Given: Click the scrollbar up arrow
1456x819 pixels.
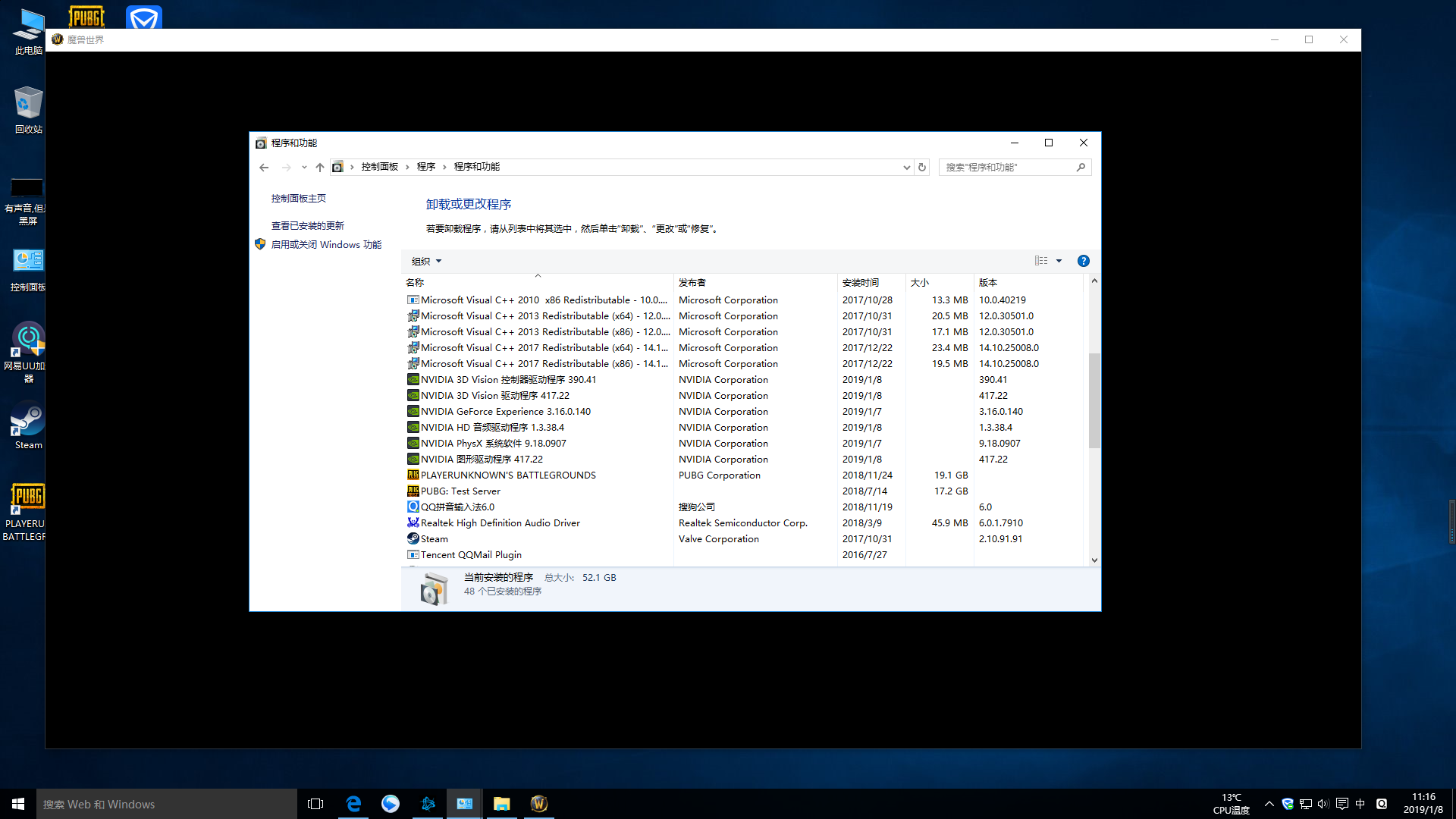Looking at the screenshot, I should (x=1094, y=281).
